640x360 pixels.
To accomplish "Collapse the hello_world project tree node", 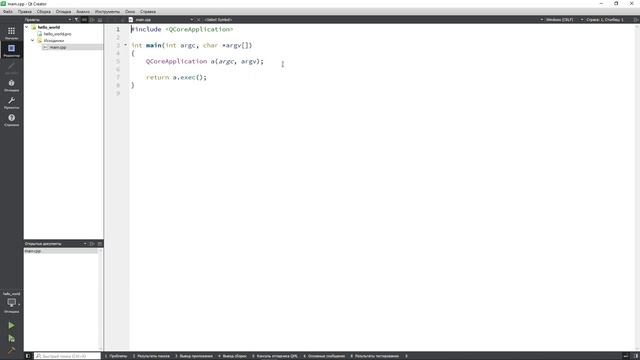I will click(27, 27).
